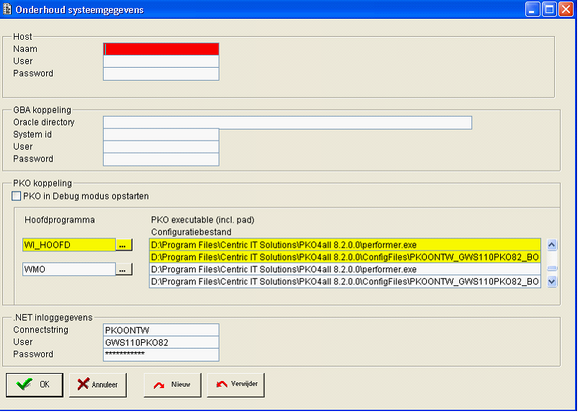Focus the Host Password field
The height and width of the screenshot is (412, 578).
(161, 74)
